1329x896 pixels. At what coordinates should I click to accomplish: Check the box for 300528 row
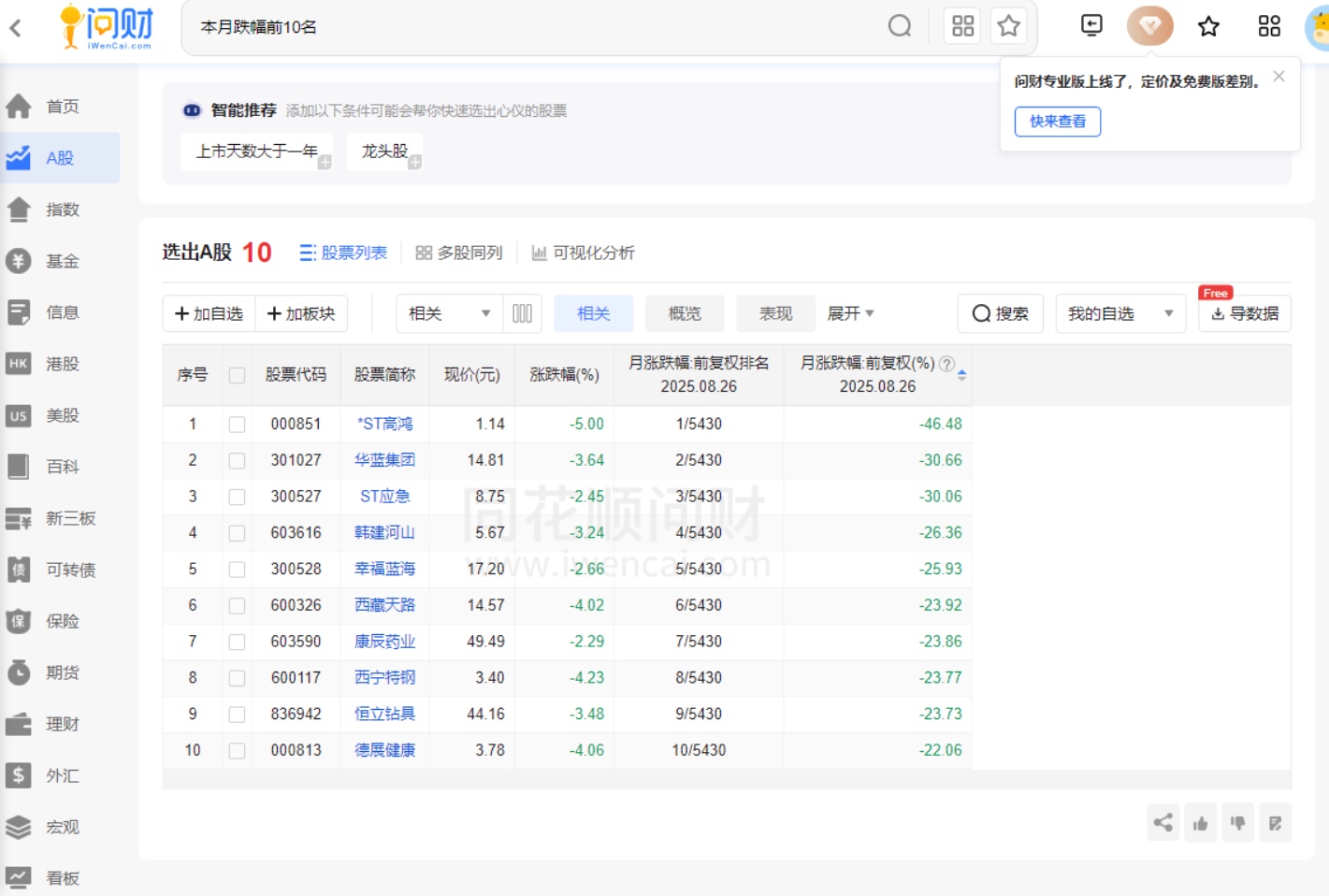tap(237, 570)
